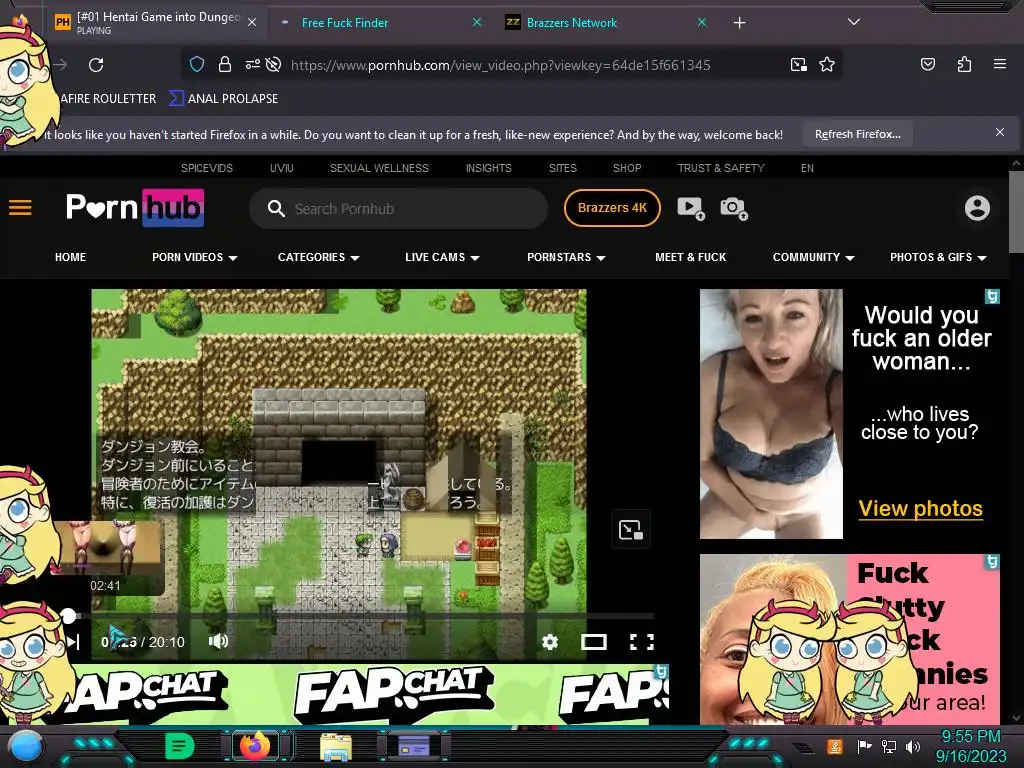Open the SHOP top link
The width and height of the screenshot is (1024, 768).
627,168
